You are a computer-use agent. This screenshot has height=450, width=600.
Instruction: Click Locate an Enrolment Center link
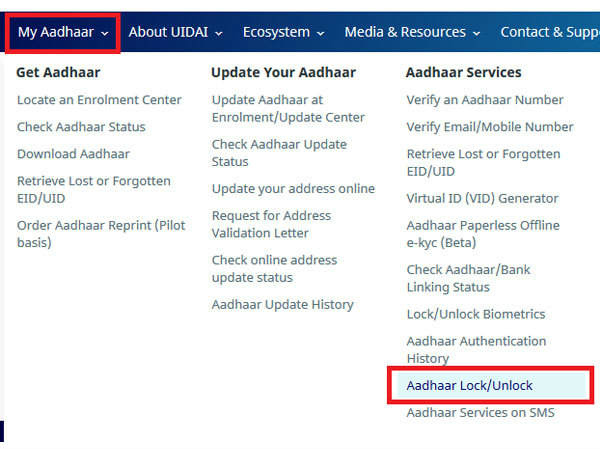click(x=99, y=100)
